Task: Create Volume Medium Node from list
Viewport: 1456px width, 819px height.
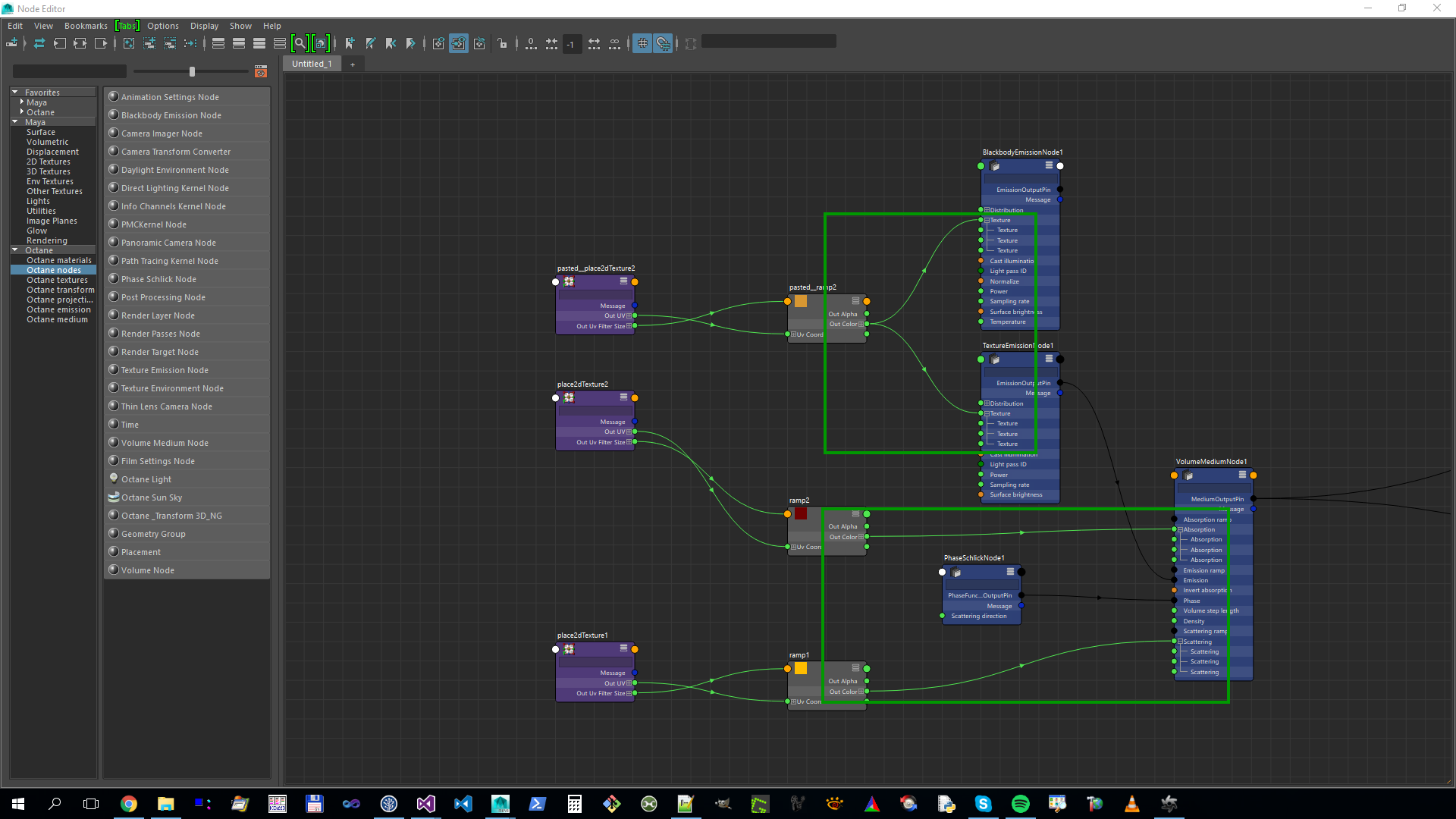Action: click(x=165, y=443)
